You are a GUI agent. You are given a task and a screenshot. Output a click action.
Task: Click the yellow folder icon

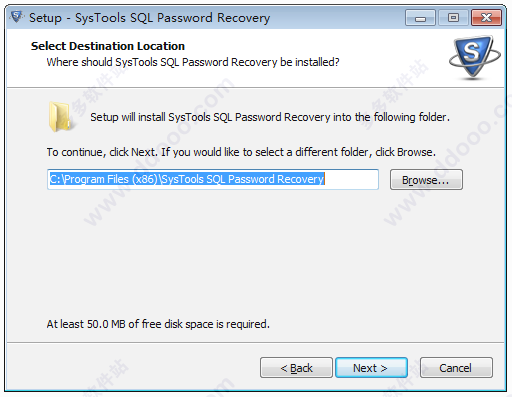point(60,117)
